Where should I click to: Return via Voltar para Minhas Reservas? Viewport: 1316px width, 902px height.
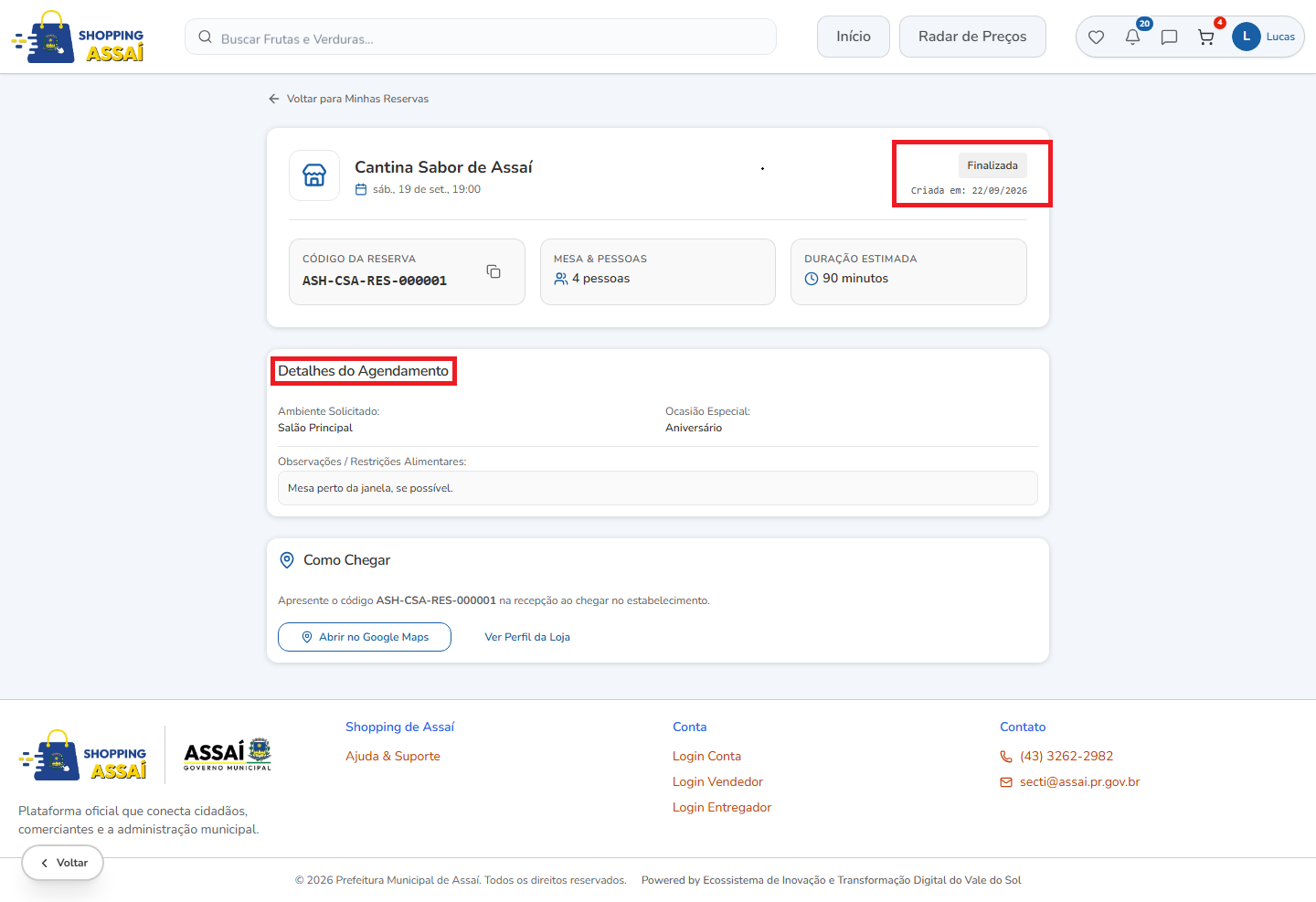point(349,99)
